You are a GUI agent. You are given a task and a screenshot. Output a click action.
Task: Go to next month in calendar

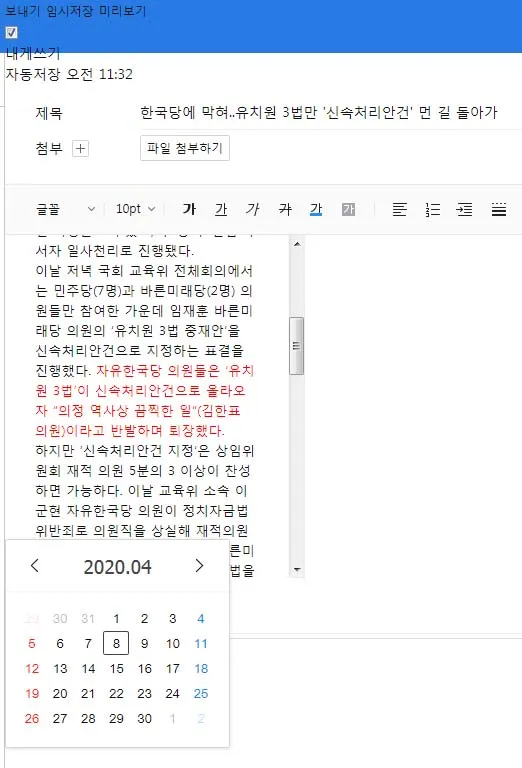[199, 566]
